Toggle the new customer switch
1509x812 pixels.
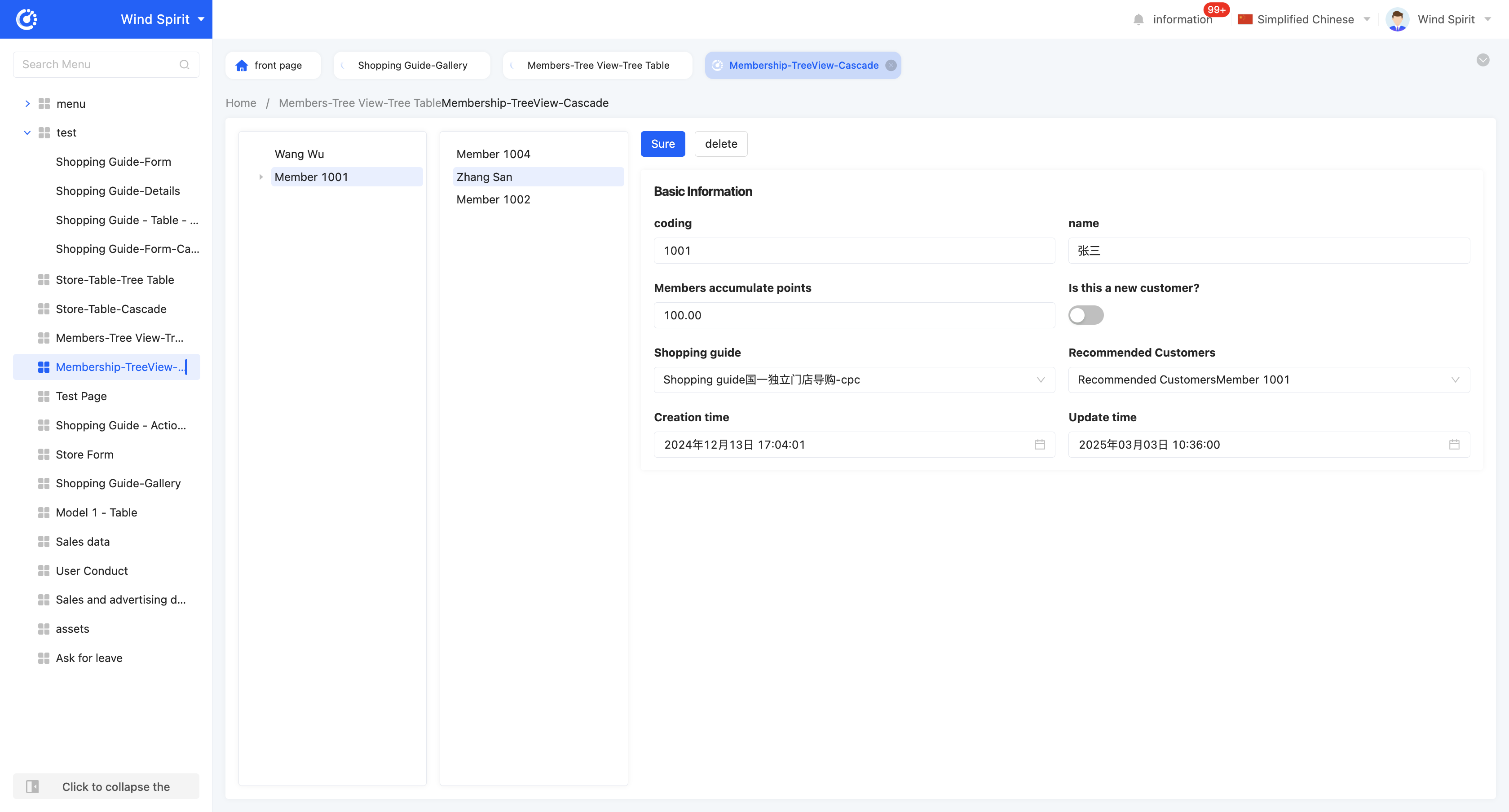coord(1085,315)
